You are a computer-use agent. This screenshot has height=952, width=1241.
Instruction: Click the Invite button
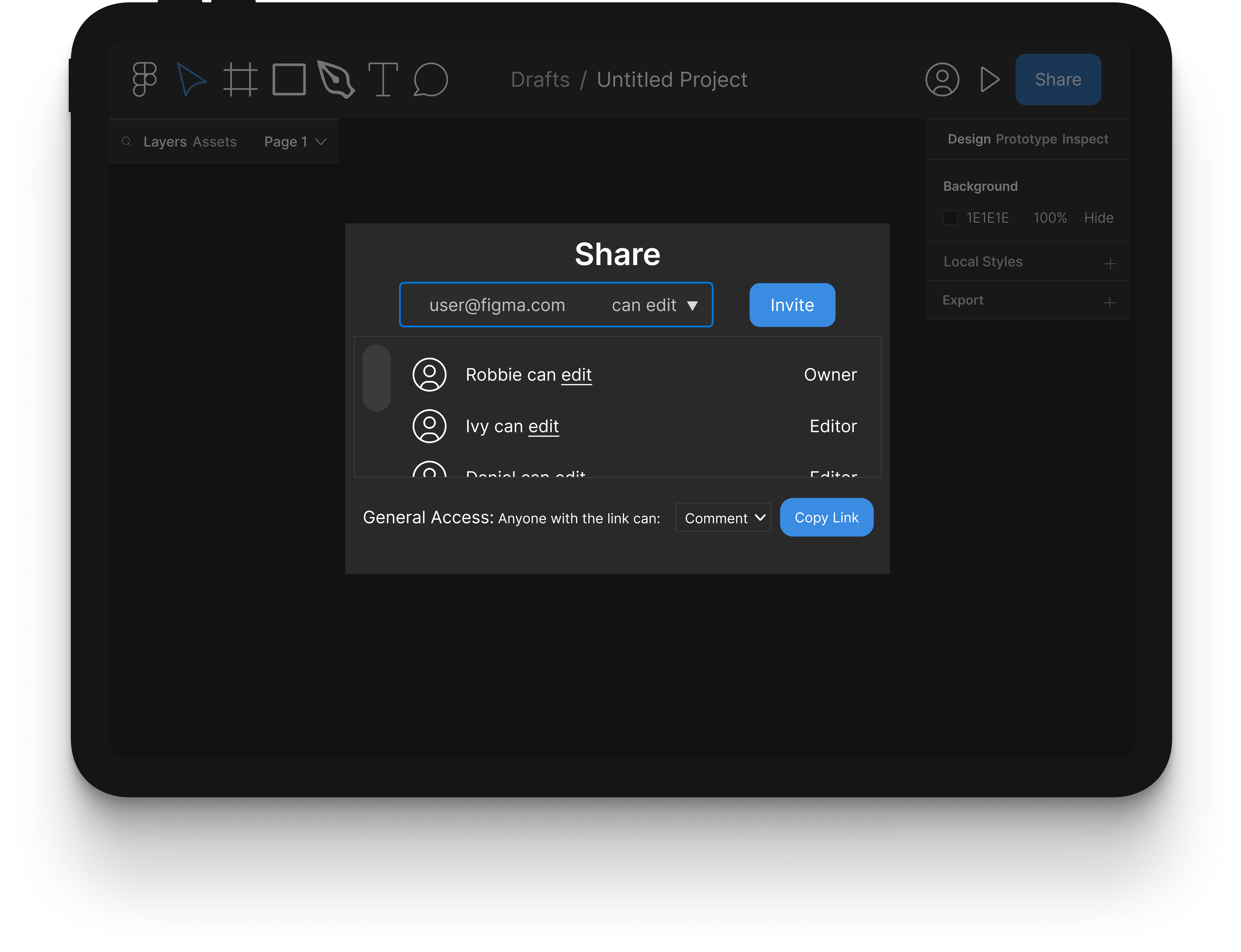(792, 305)
